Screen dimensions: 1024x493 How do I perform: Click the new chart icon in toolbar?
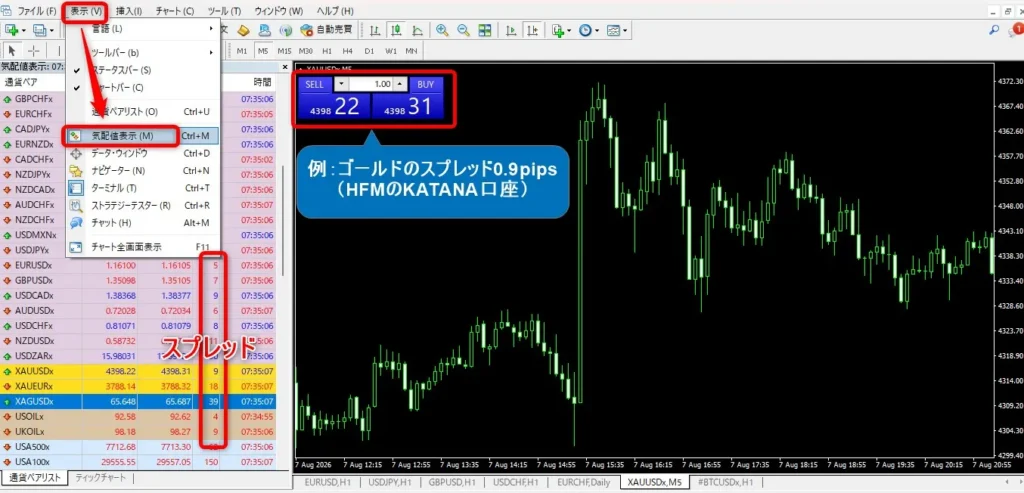(12, 29)
